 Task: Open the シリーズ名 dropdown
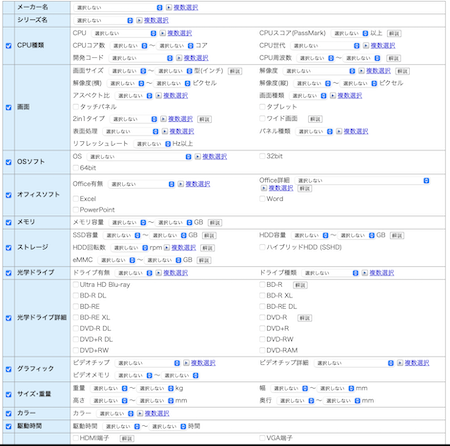[103, 21]
